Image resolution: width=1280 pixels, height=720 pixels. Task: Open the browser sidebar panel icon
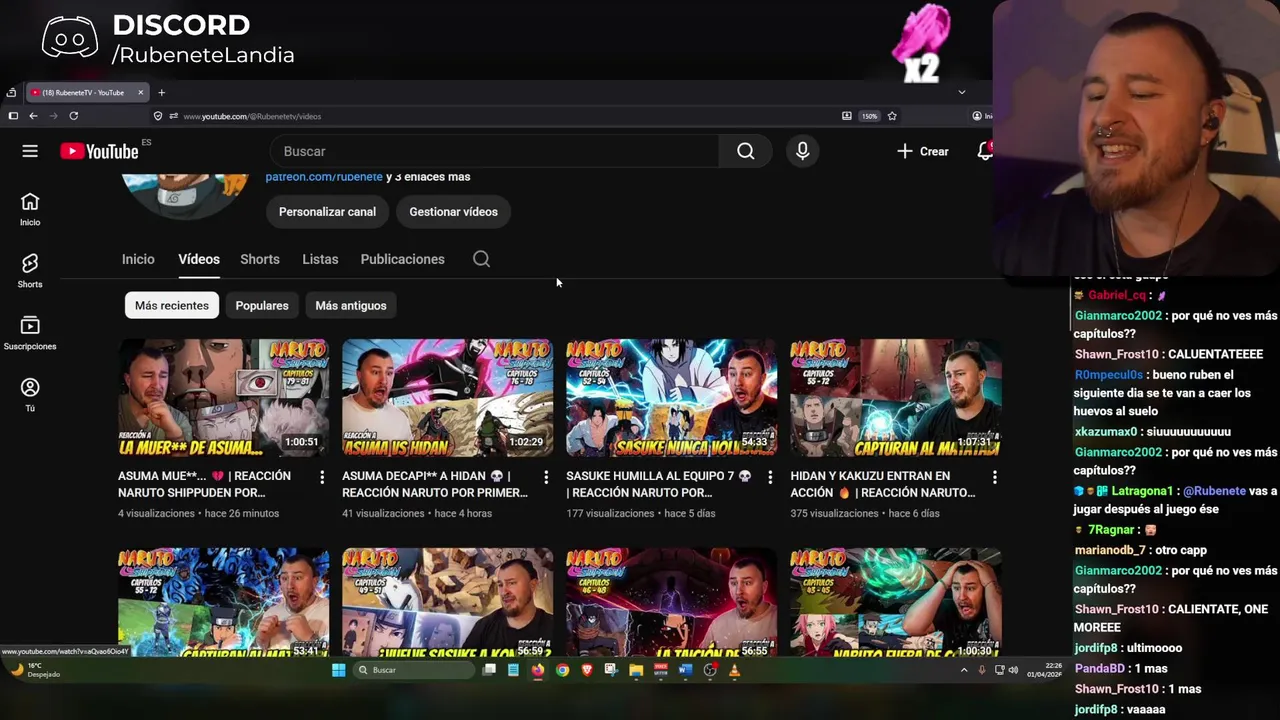13,116
